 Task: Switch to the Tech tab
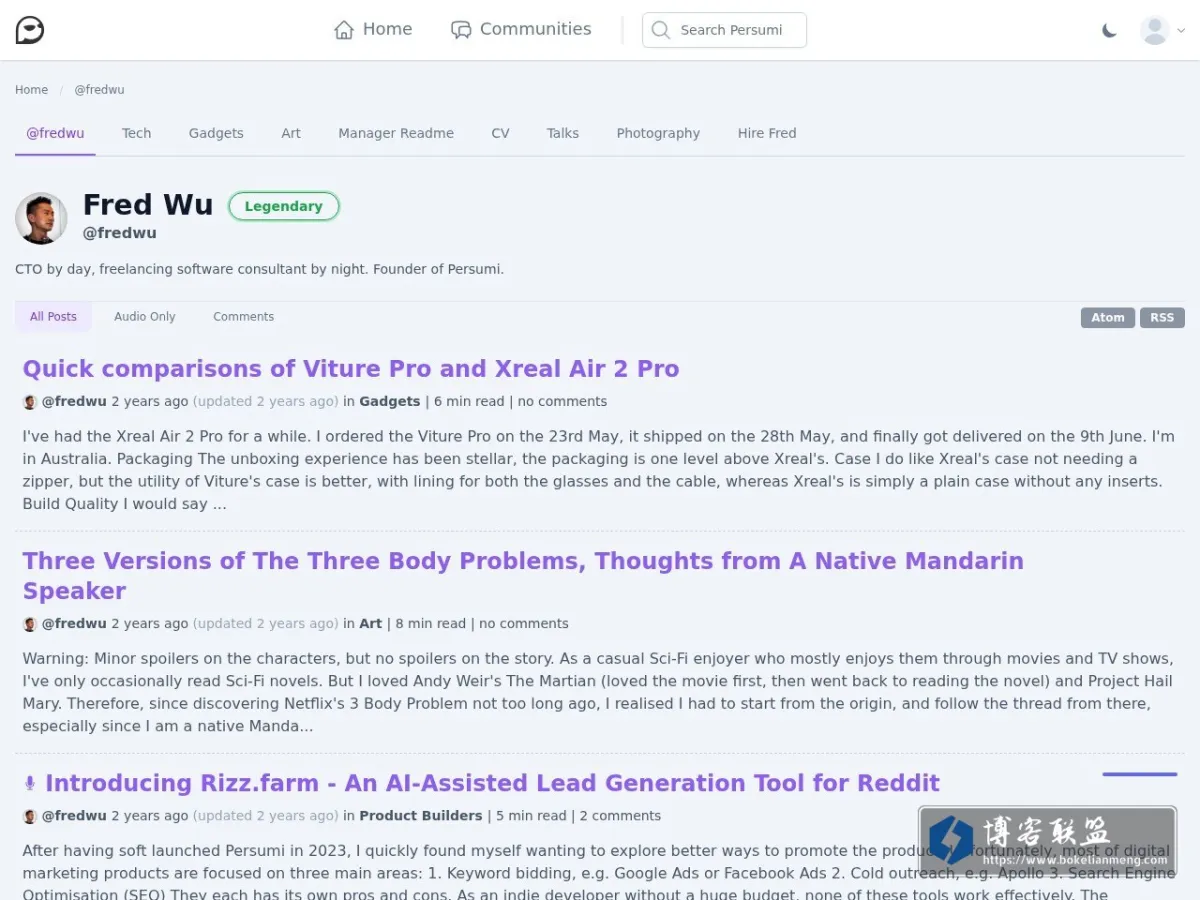coord(136,133)
